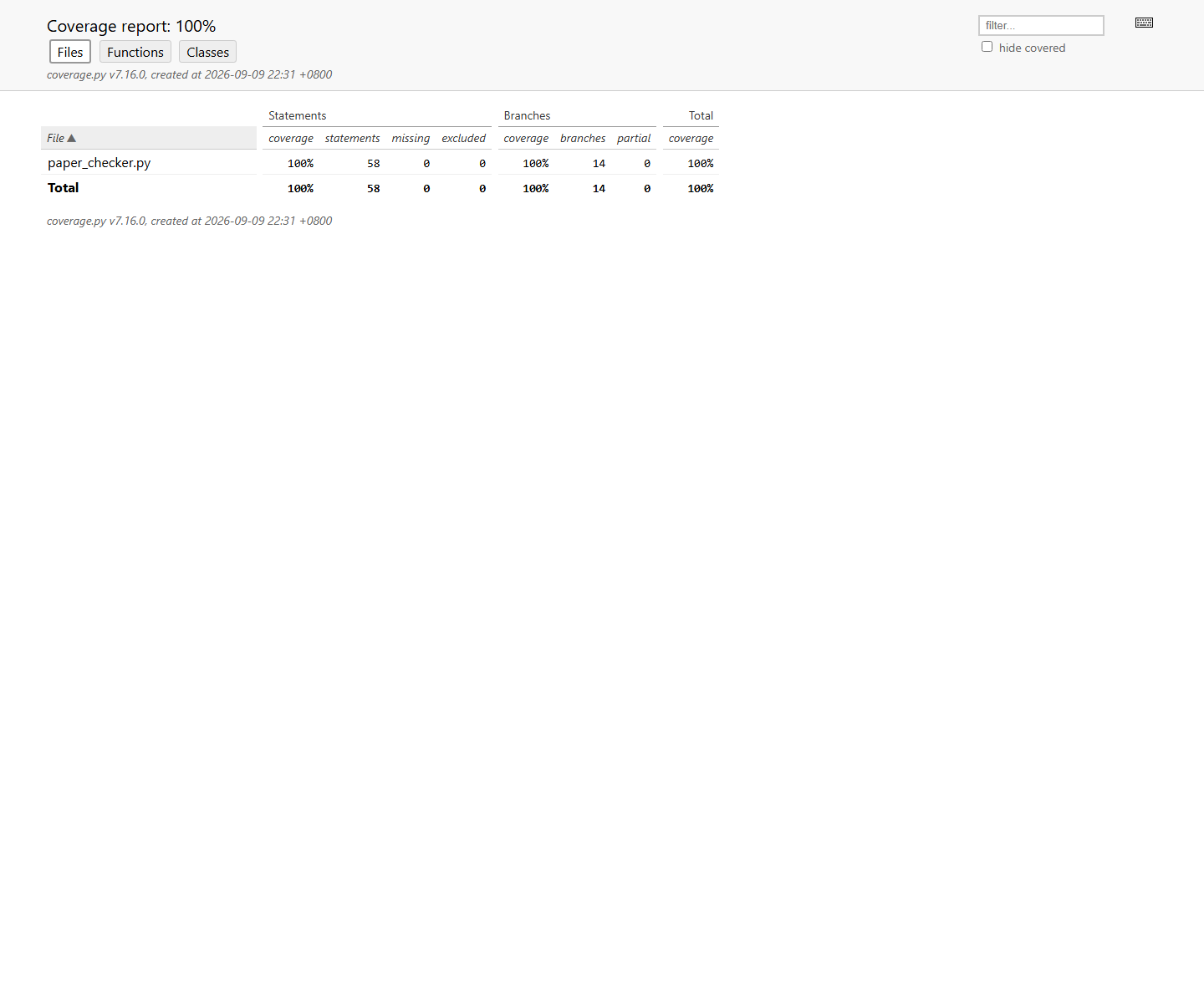1204x1003 pixels.
Task: Sort by the missing column header
Action: tap(411, 138)
